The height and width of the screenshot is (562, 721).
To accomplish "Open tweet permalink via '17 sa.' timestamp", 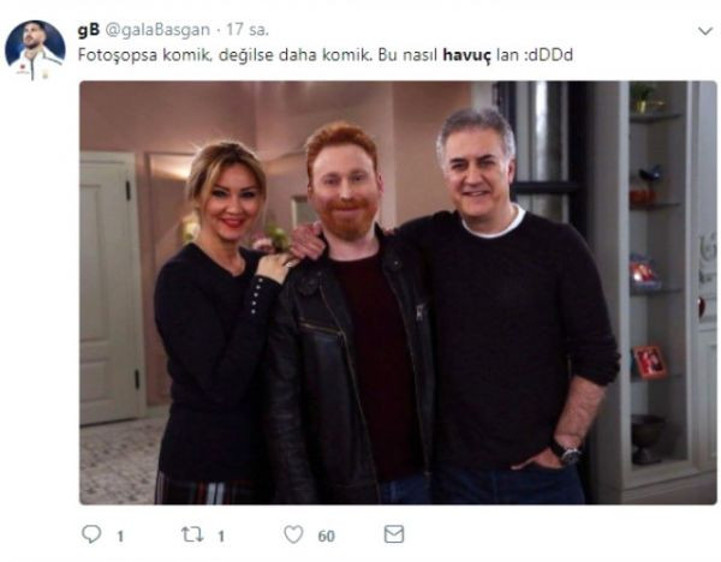I will 247,30.
